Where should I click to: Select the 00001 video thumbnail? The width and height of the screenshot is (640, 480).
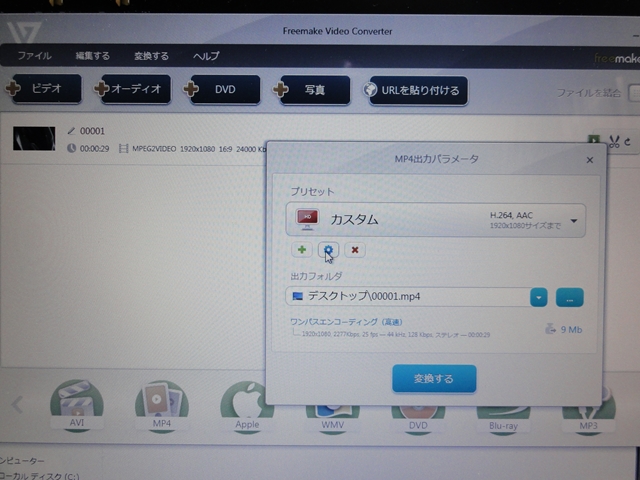click(x=34, y=138)
